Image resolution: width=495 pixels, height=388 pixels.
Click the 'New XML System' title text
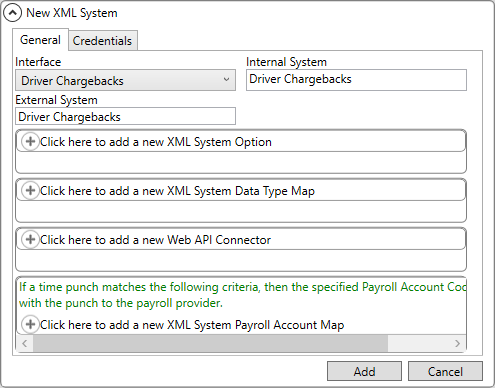pos(72,13)
